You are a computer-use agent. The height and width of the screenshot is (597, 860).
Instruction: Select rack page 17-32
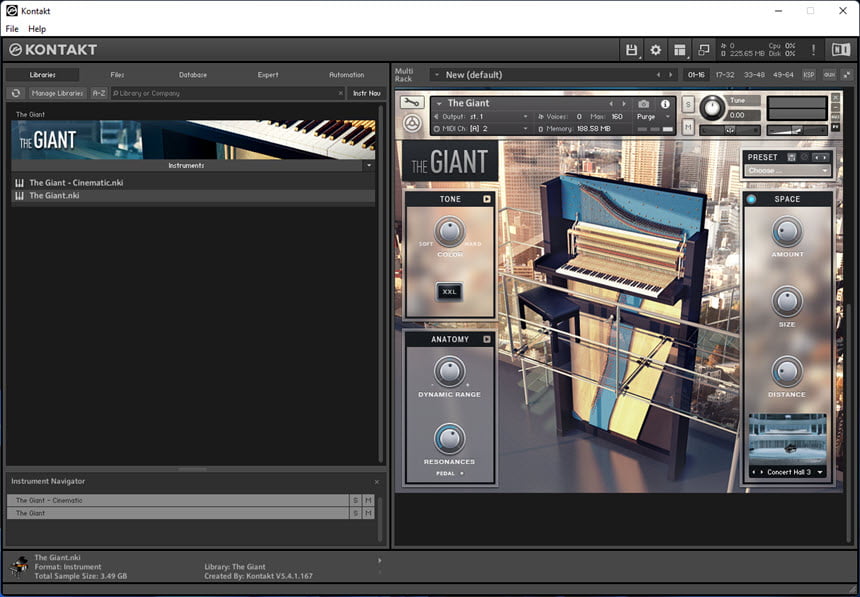pos(725,75)
